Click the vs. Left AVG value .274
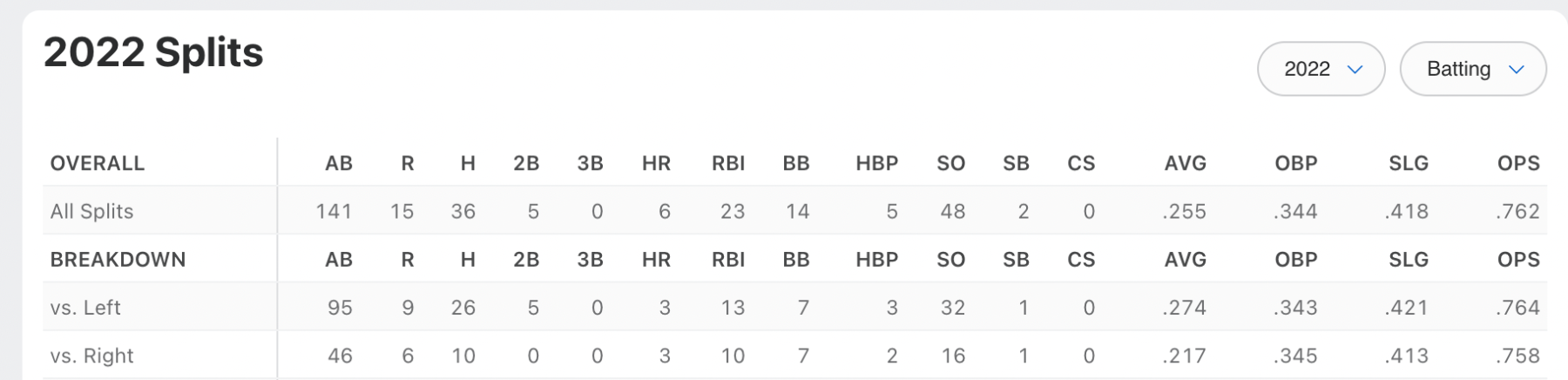 (x=1185, y=308)
